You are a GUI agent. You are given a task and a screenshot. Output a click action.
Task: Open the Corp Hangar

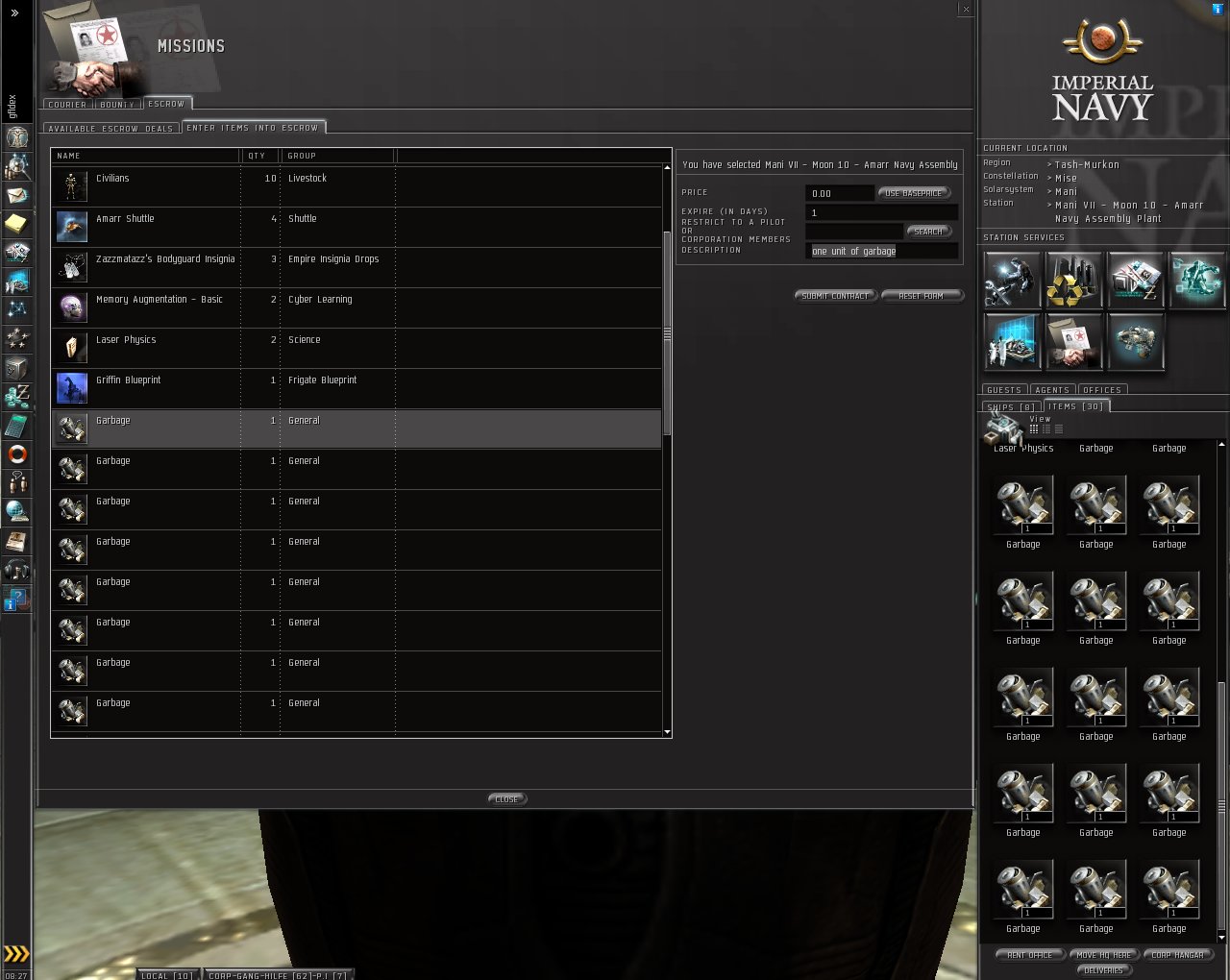tap(1178, 955)
